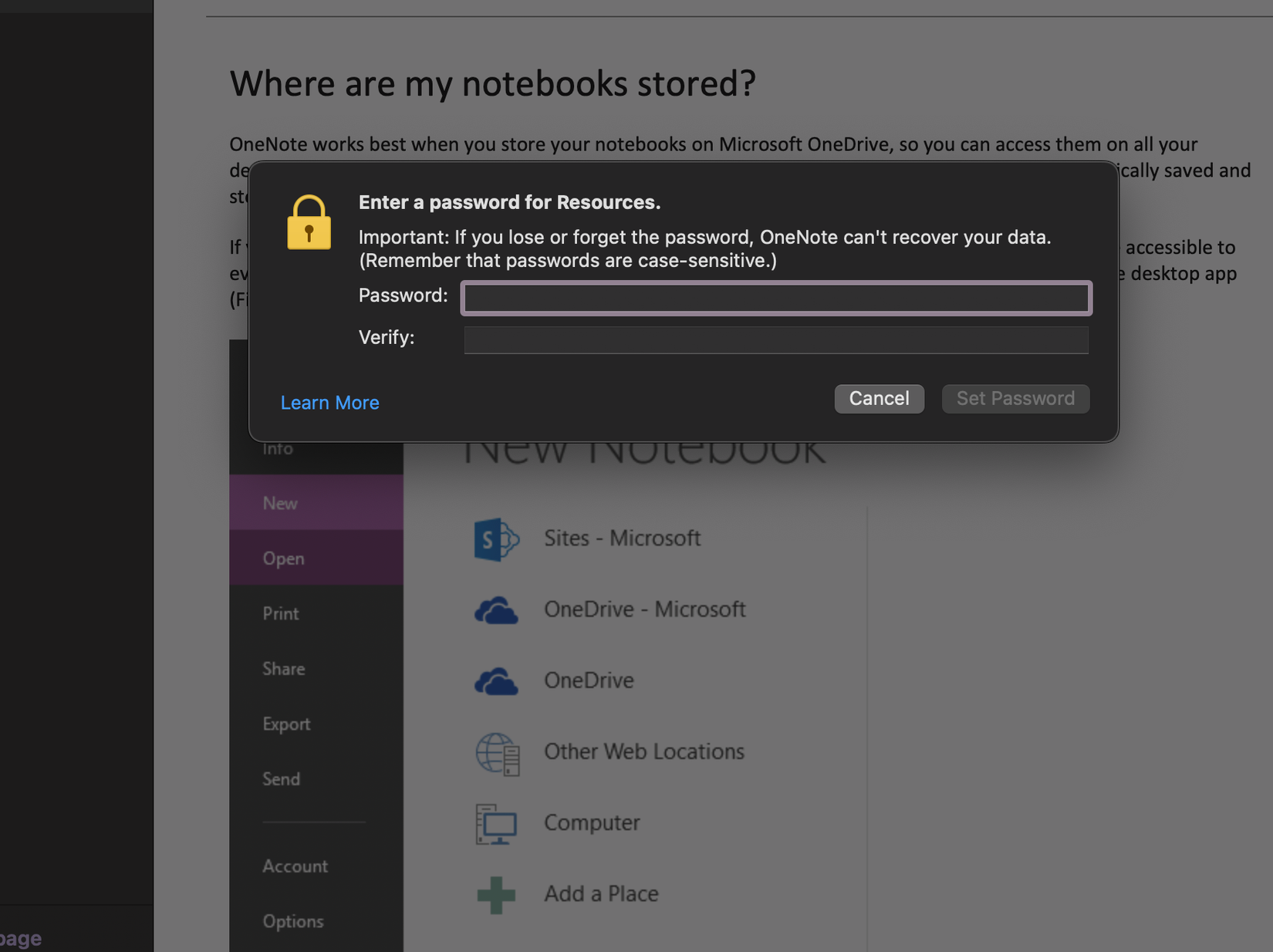Click the green Add a Place plus icon
The width and height of the screenshot is (1273, 952).
point(496,893)
